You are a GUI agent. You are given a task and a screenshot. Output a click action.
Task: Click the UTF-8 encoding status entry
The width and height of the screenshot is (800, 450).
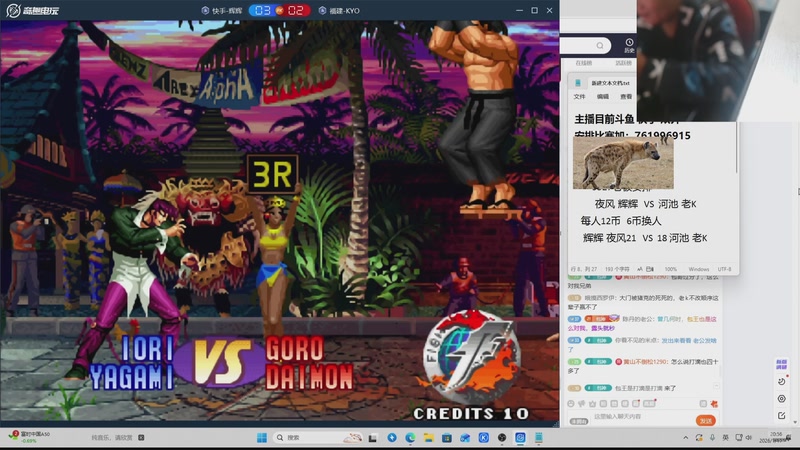click(724, 269)
